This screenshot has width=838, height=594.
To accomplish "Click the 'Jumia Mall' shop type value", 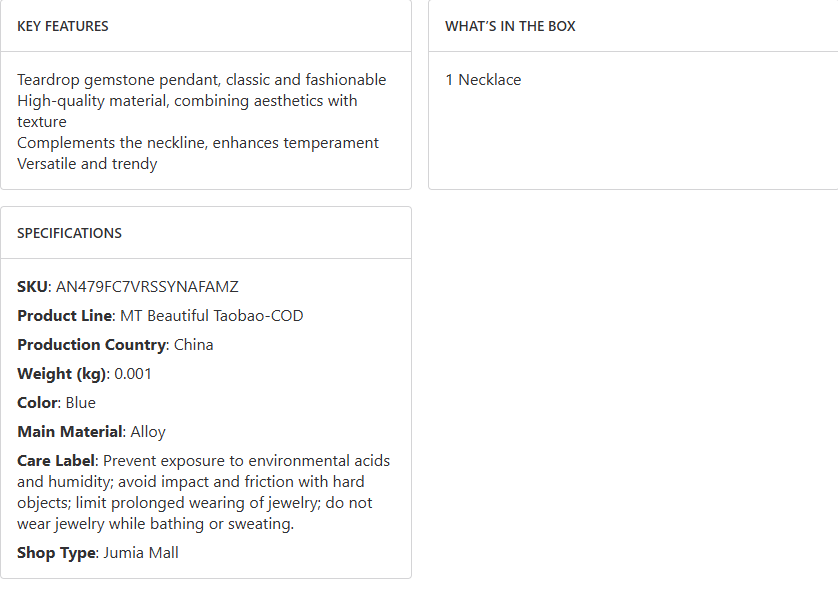I will pyautogui.click(x=140, y=553).
